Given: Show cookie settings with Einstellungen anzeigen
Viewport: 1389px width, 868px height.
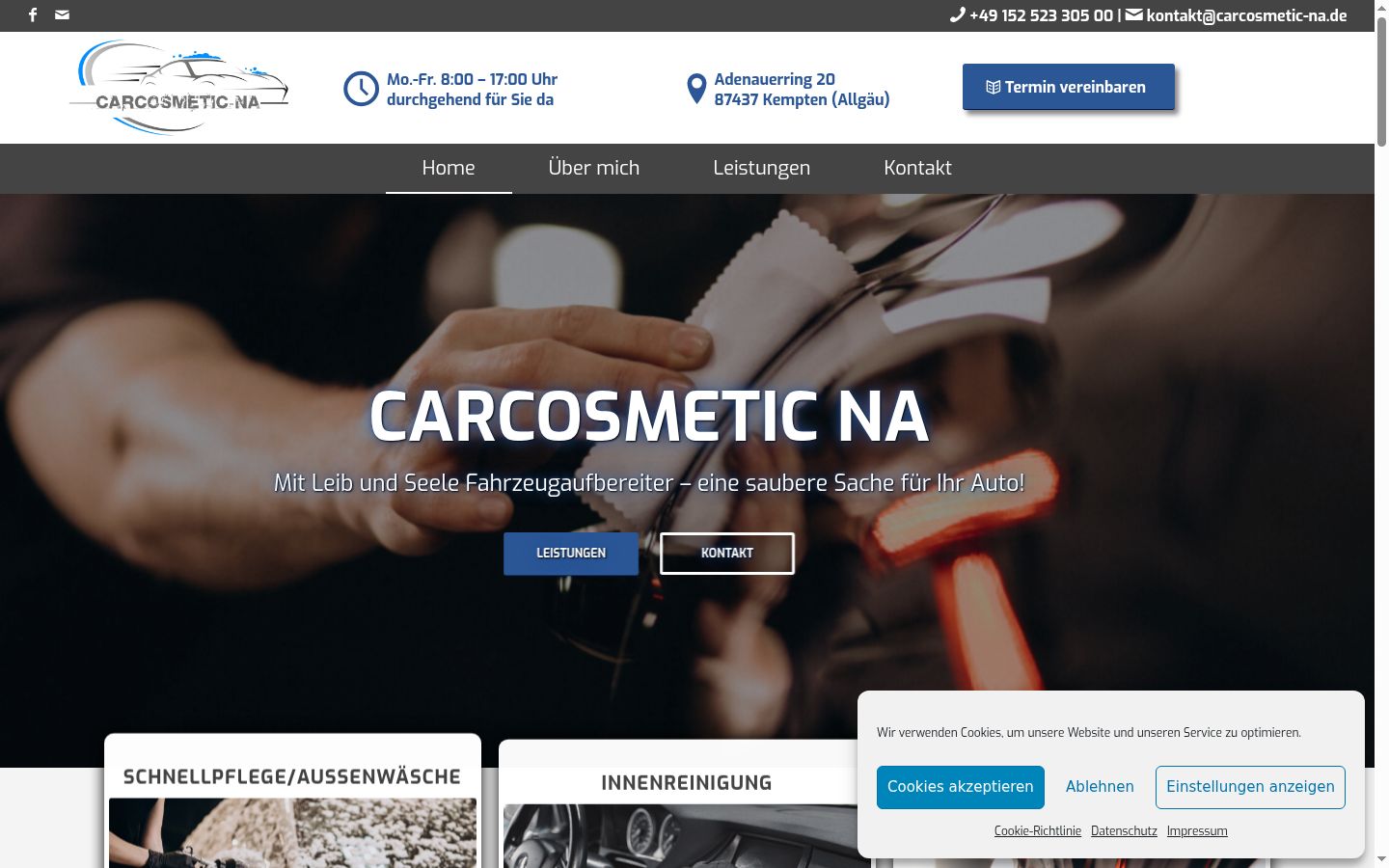Looking at the screenshot, I should (1250, 787).
